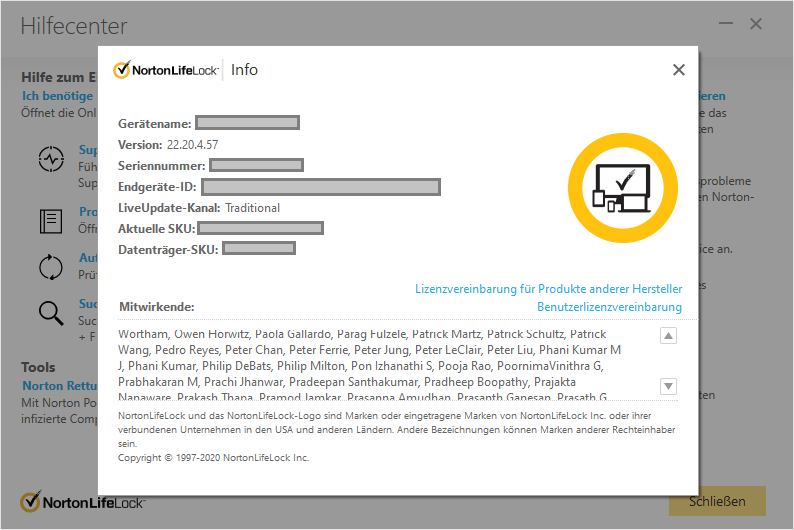This screenshot has width=794, height=530.
Task: Click LiveUpdate-Kanal value 'Traditional'
Action: [x=252, y=208]
